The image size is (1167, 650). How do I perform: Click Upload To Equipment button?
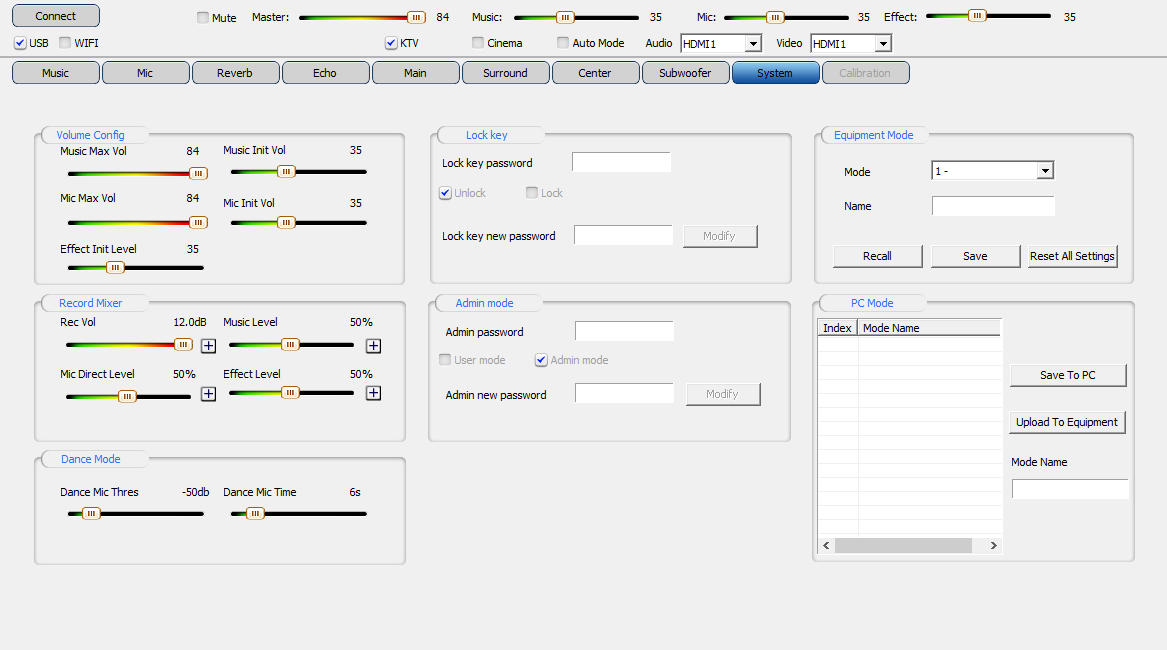point(1067,422)
